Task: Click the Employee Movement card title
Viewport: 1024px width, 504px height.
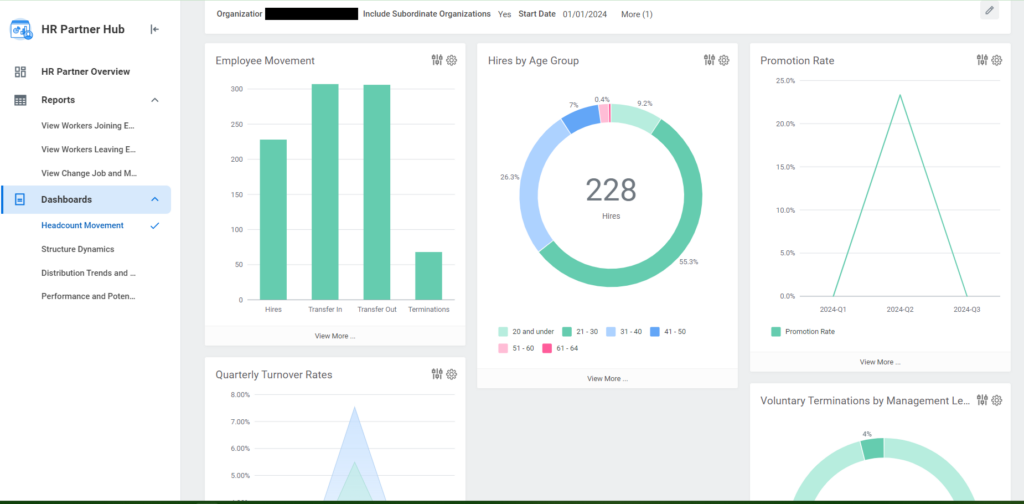Action: (x=265, y=61)
